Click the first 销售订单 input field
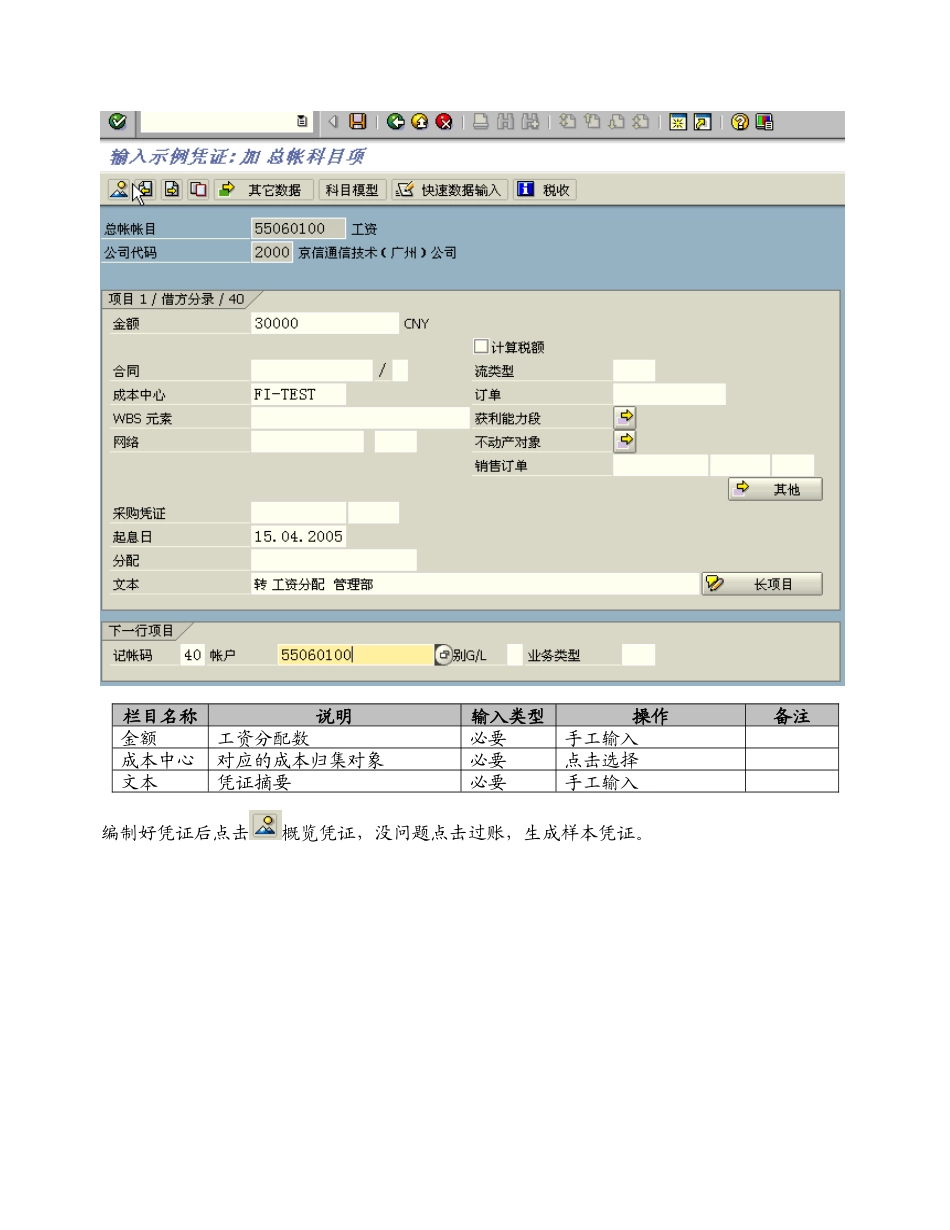The image size is (950, 1230). [x=660, y=465]
